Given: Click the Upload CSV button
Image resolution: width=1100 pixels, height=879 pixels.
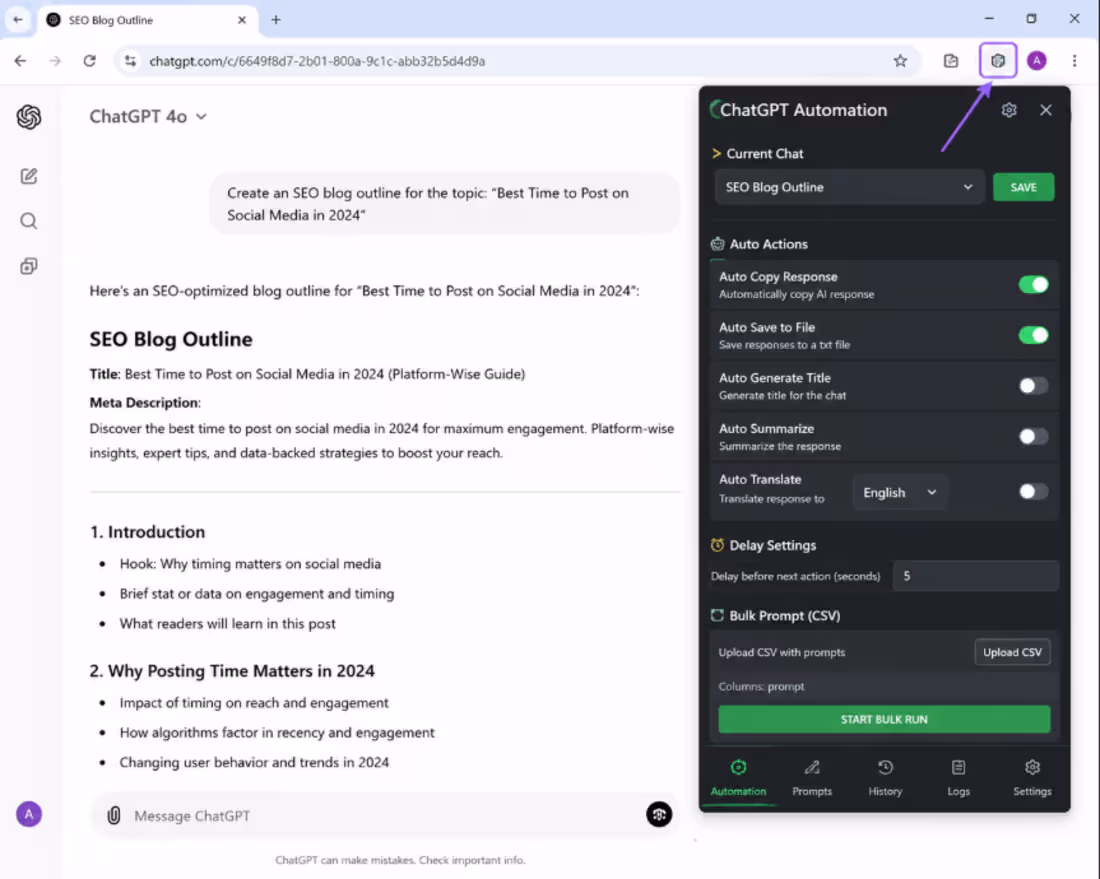Looking at the screenshot, I should [1012, 652].
